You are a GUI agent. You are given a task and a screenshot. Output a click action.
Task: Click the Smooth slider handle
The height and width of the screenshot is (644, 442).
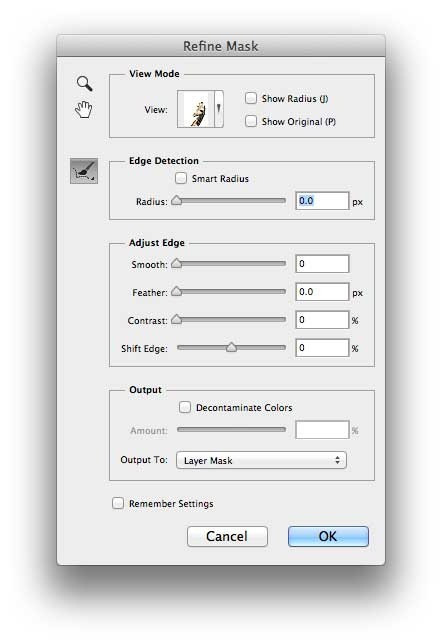pyautogui.click(x=177, y=263)
